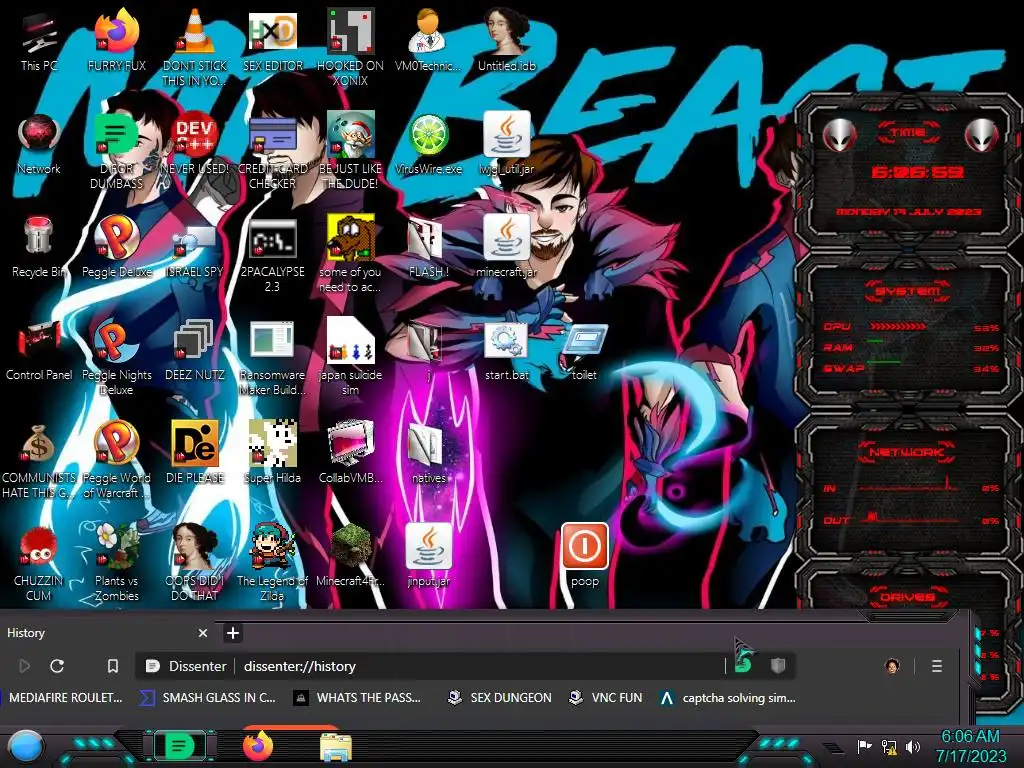The height and width of the screenshot is (768, 1024).
Task: Open the toilet desktop icon
Action: point(584,351)
